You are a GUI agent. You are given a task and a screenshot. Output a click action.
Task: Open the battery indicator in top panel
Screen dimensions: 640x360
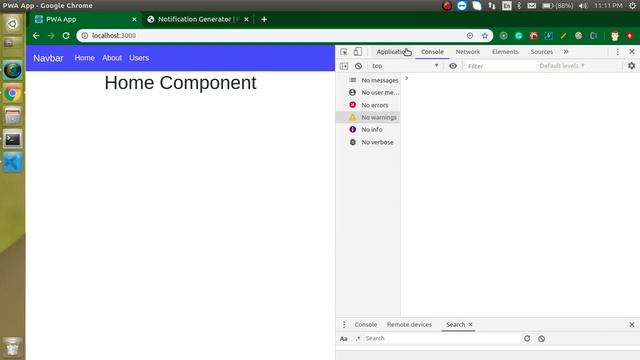tap(557, 6)
